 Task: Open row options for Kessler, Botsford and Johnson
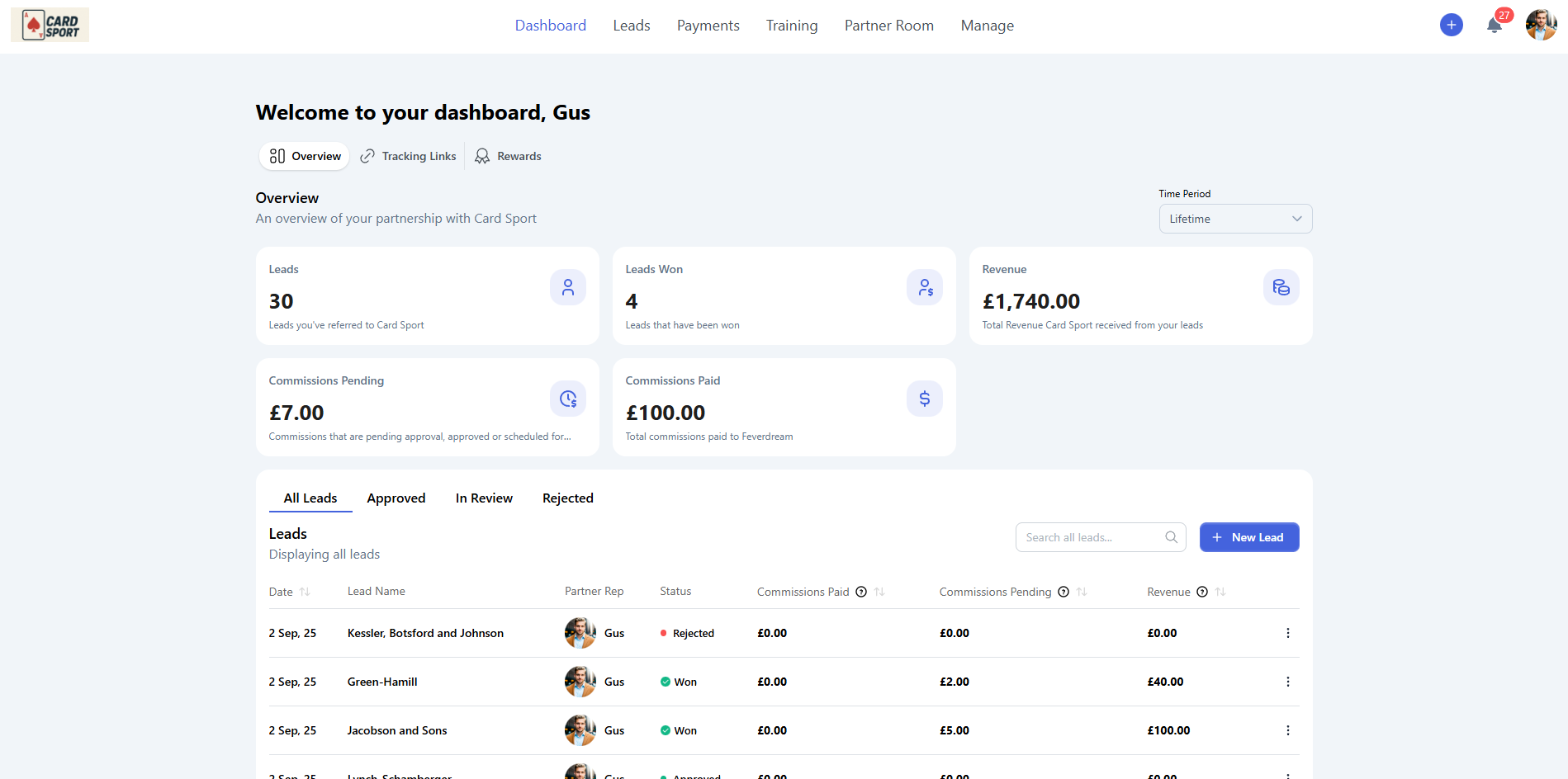point(1287,633)
